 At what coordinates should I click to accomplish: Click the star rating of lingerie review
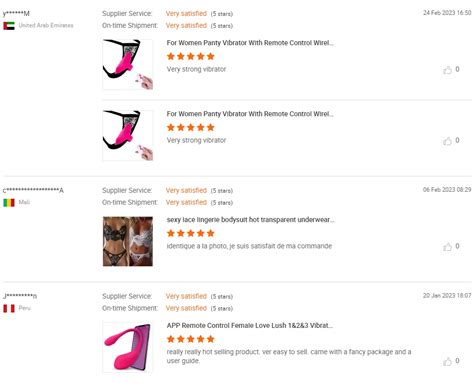(191, 233)
